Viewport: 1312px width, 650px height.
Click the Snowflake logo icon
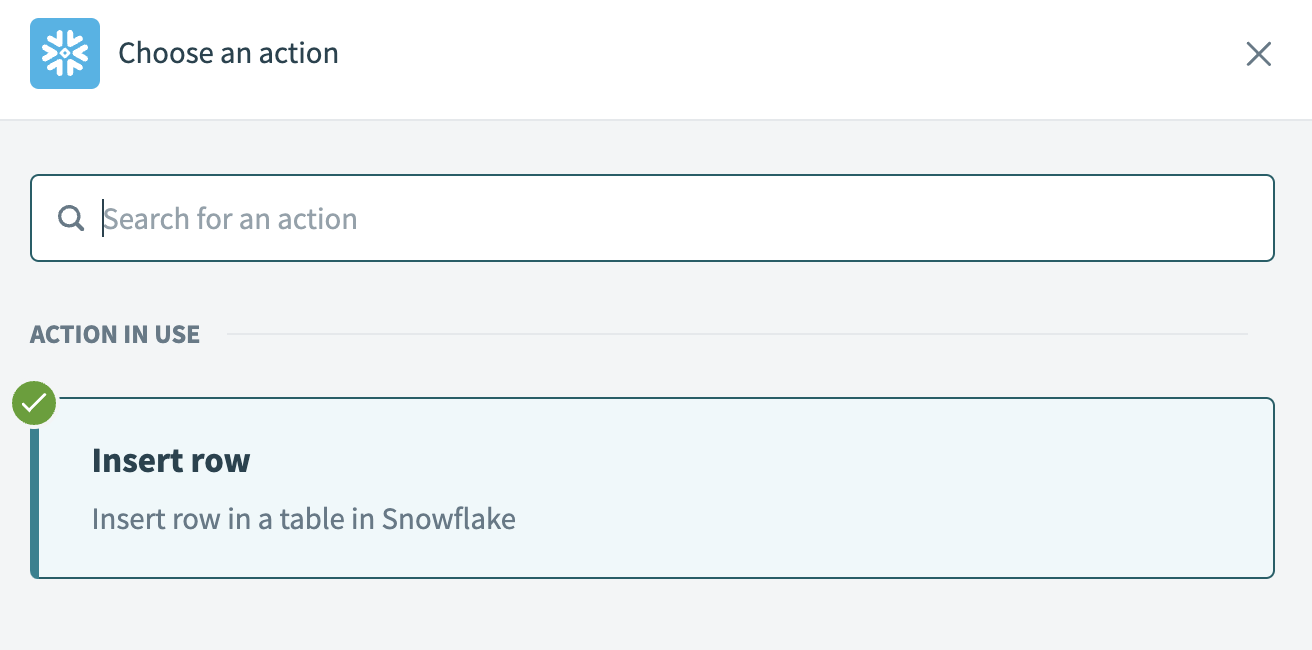click(x=65, y=54)
